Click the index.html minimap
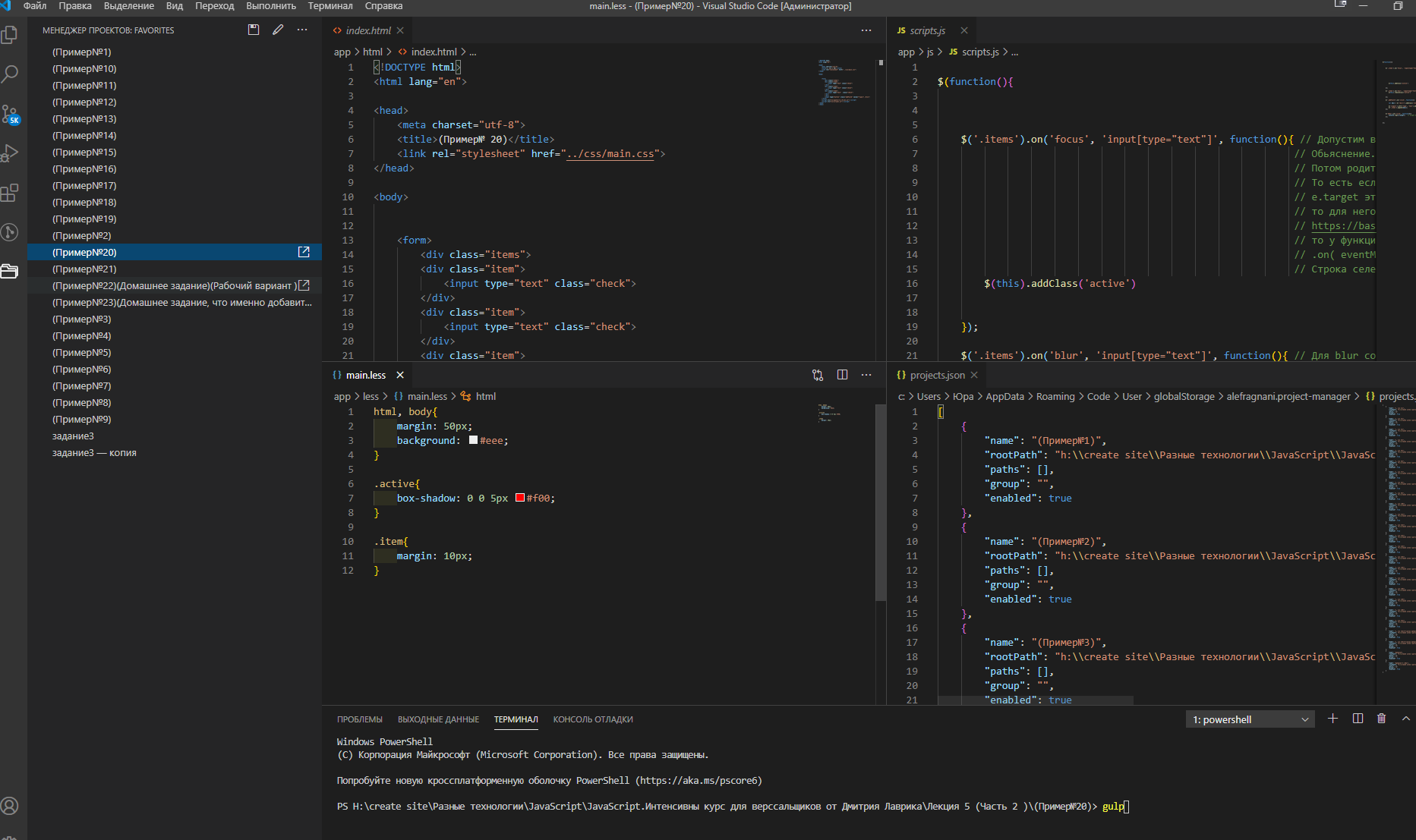This screenshot has height=840, width=1416. click(844, 82)
